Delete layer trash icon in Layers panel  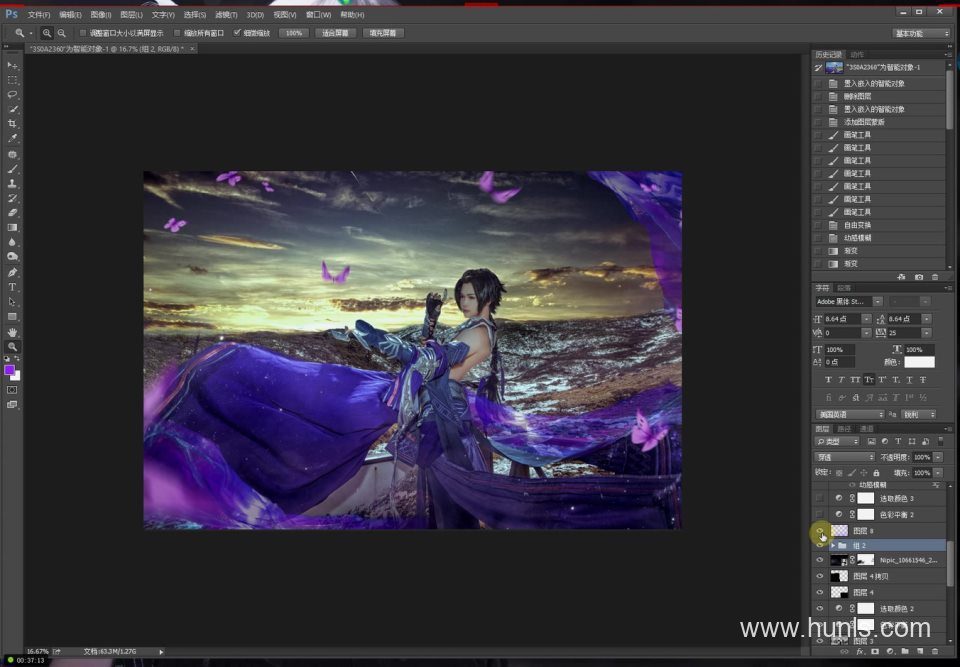(935, 652)
